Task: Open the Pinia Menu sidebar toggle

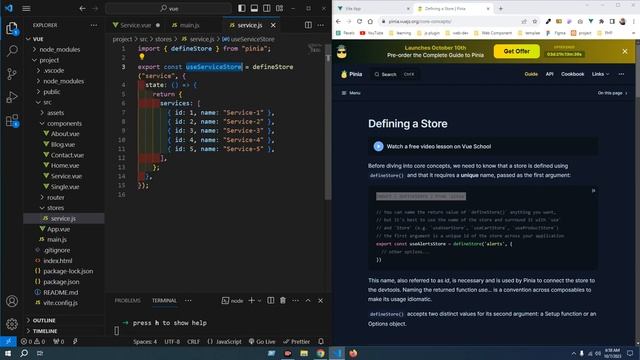Action: coord(351,93)
